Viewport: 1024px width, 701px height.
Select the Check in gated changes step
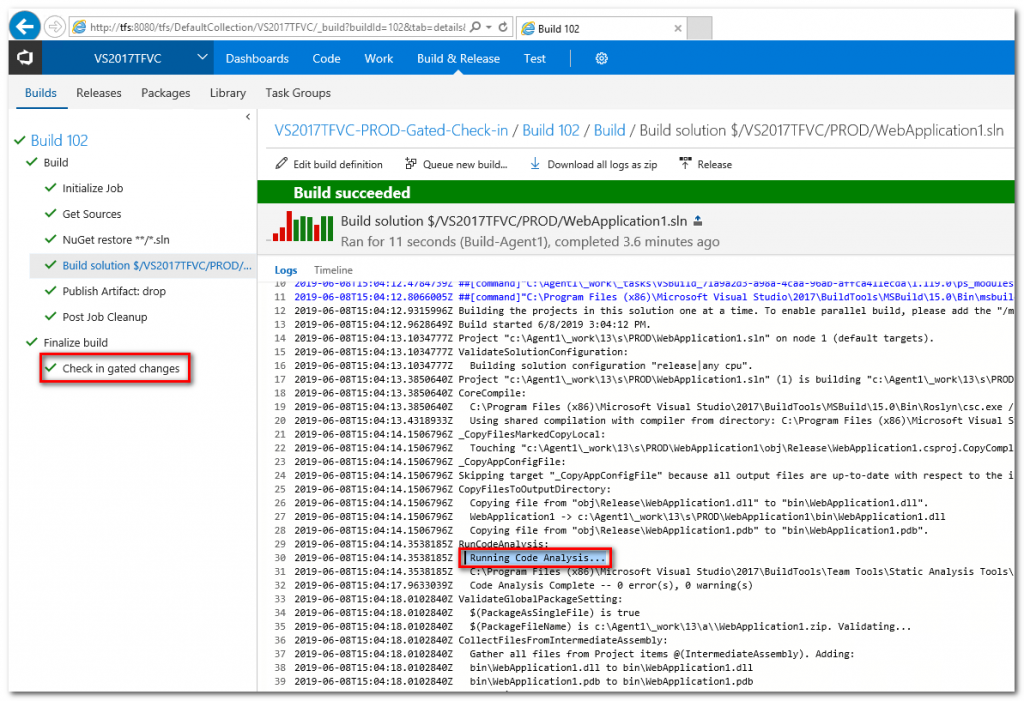[121, 368]
